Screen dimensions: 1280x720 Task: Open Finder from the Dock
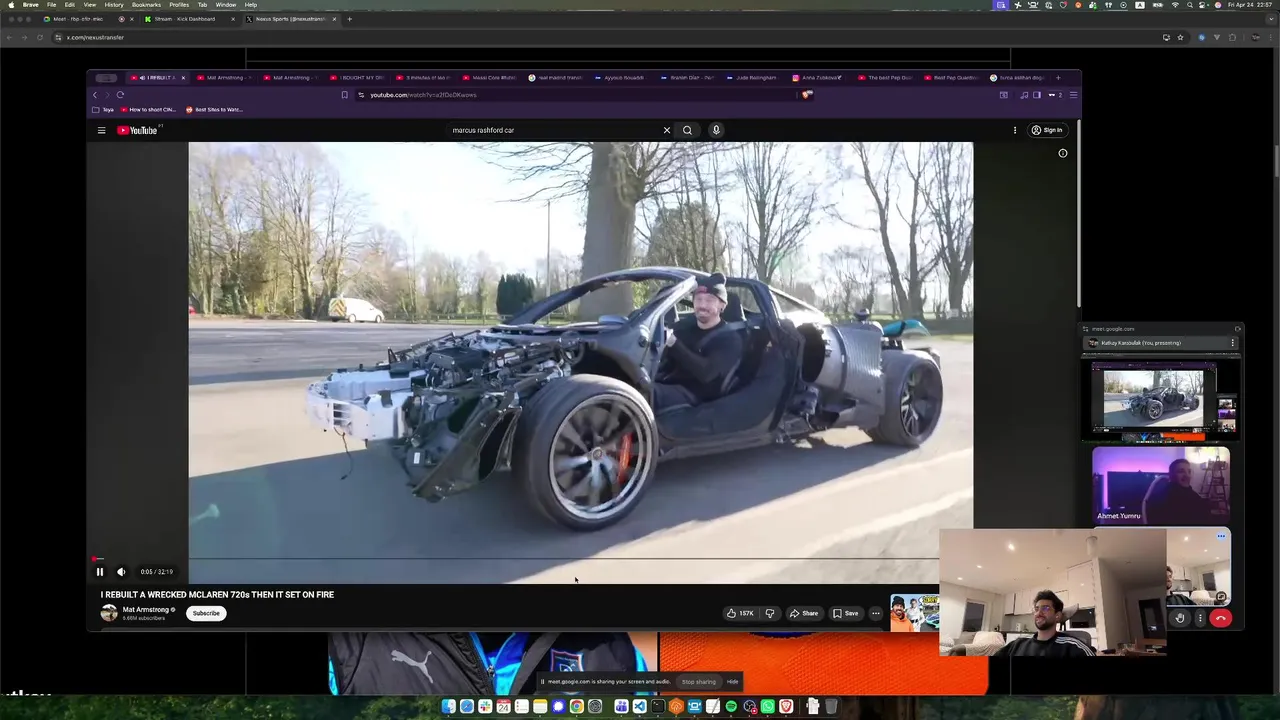coord(449,707)
